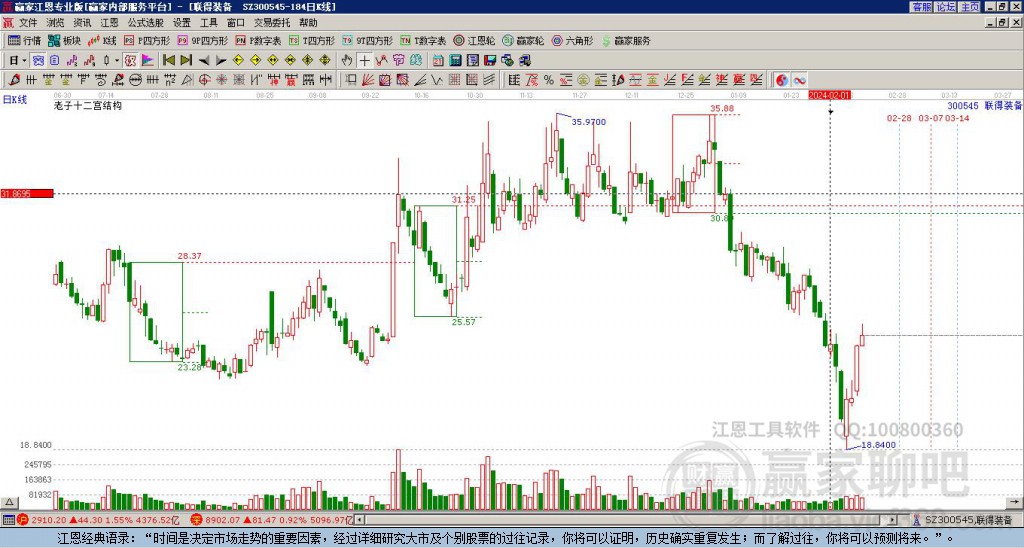Select the Gann fan lines tool
The height and width of the screenshot is (548, 1024).
368,80
